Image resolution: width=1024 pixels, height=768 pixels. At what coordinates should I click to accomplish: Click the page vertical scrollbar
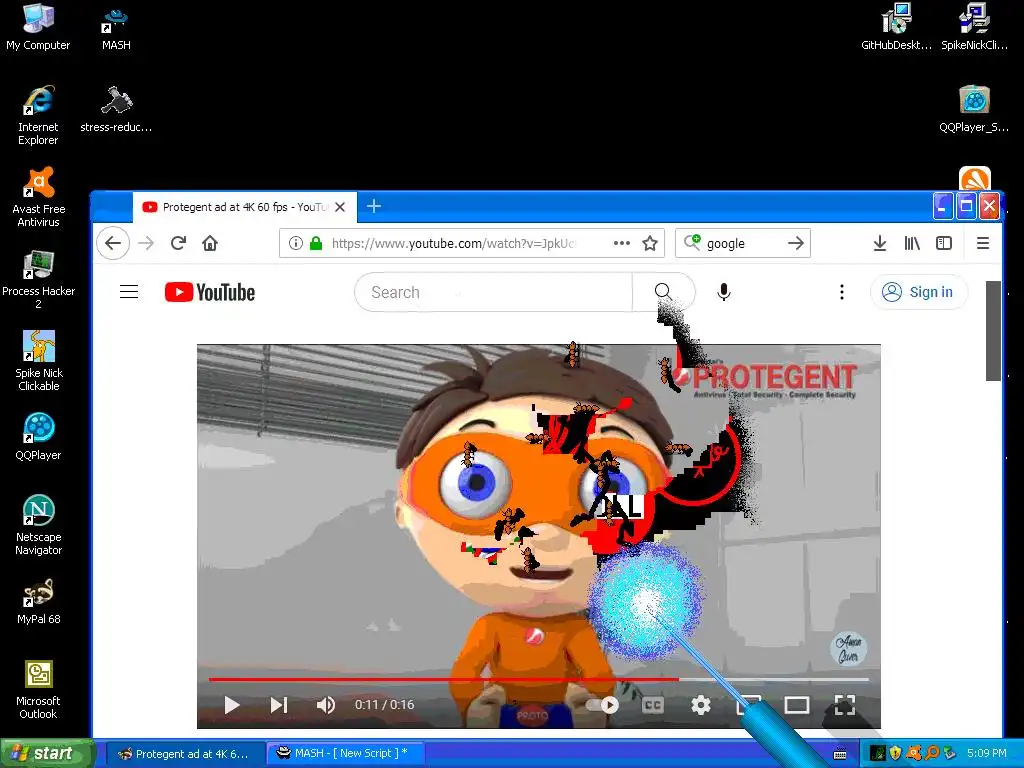point(993,331)
